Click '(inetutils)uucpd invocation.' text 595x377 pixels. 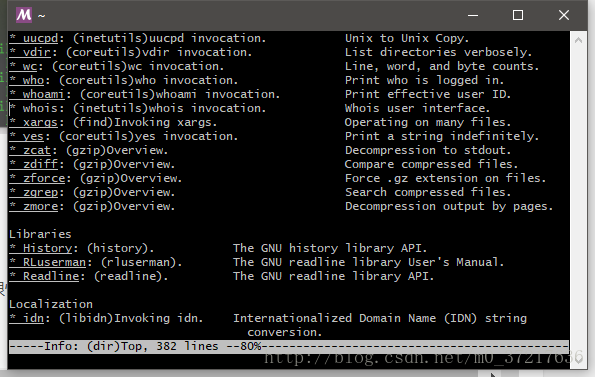coord(170,38)
